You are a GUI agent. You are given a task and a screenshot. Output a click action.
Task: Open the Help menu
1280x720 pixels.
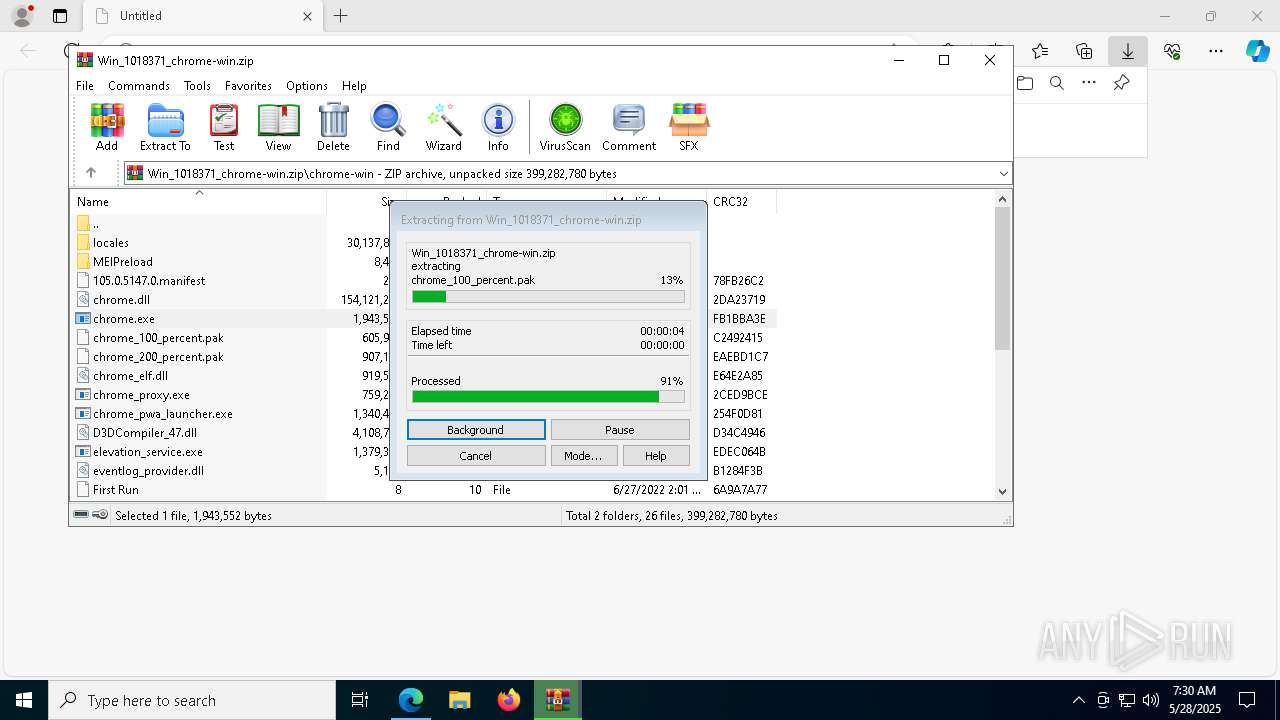(354, 86)
